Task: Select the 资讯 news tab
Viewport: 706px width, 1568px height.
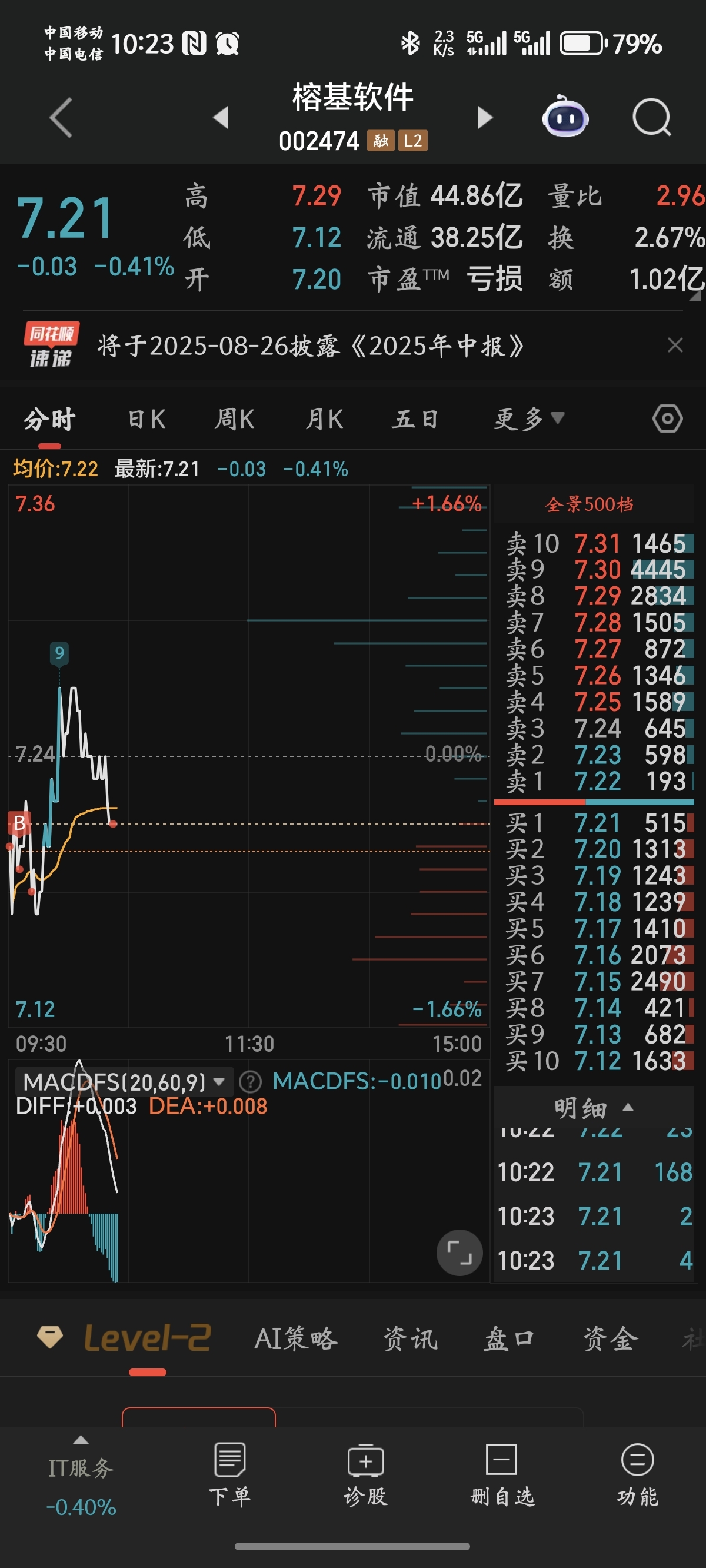Action: point(410,1338)
